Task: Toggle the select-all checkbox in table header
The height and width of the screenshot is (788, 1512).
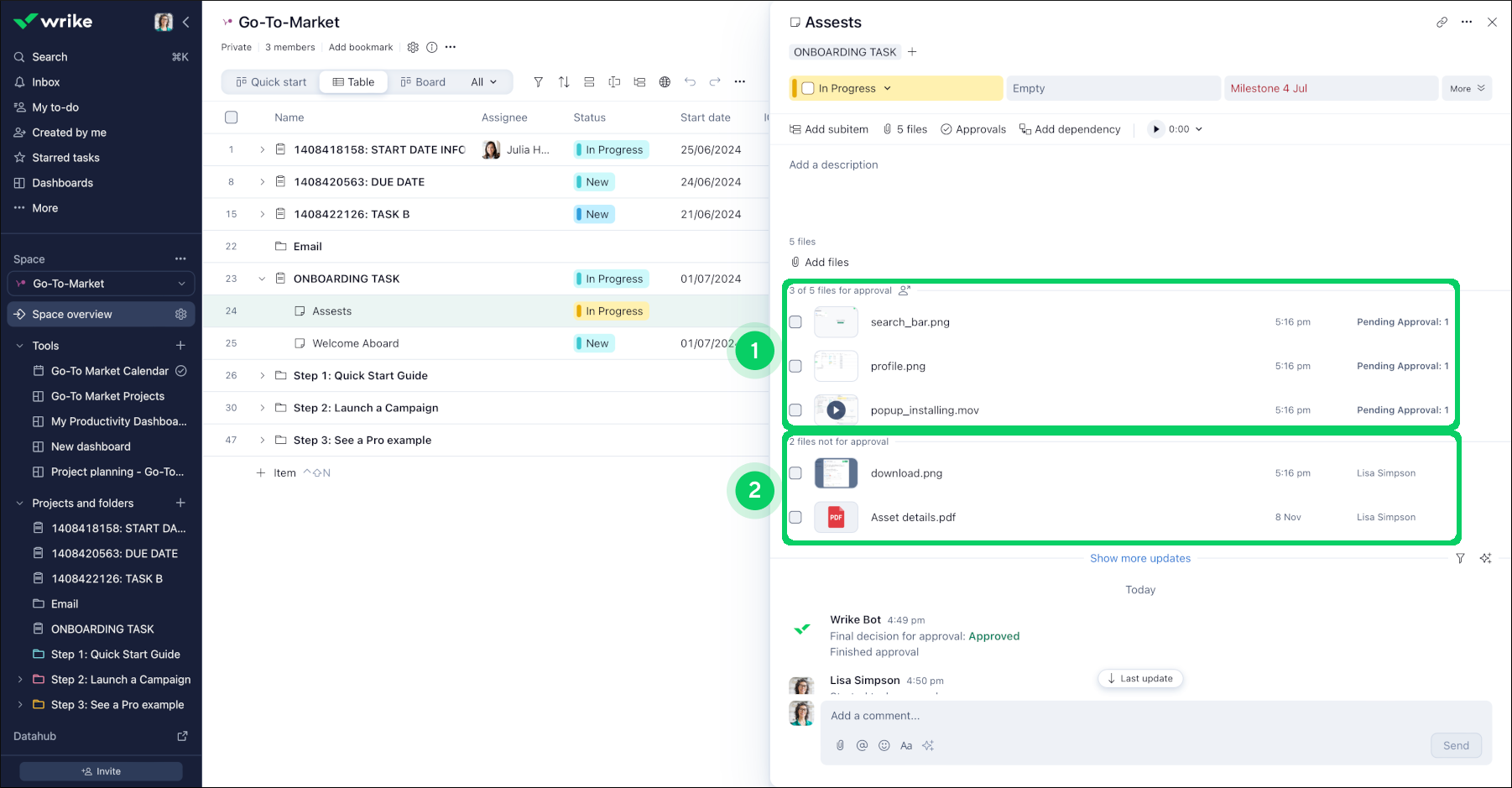Action: 232,117
